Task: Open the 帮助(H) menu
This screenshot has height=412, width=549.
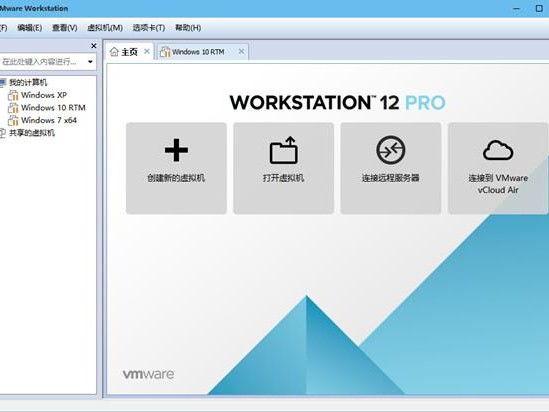Action: pos(188,28)
